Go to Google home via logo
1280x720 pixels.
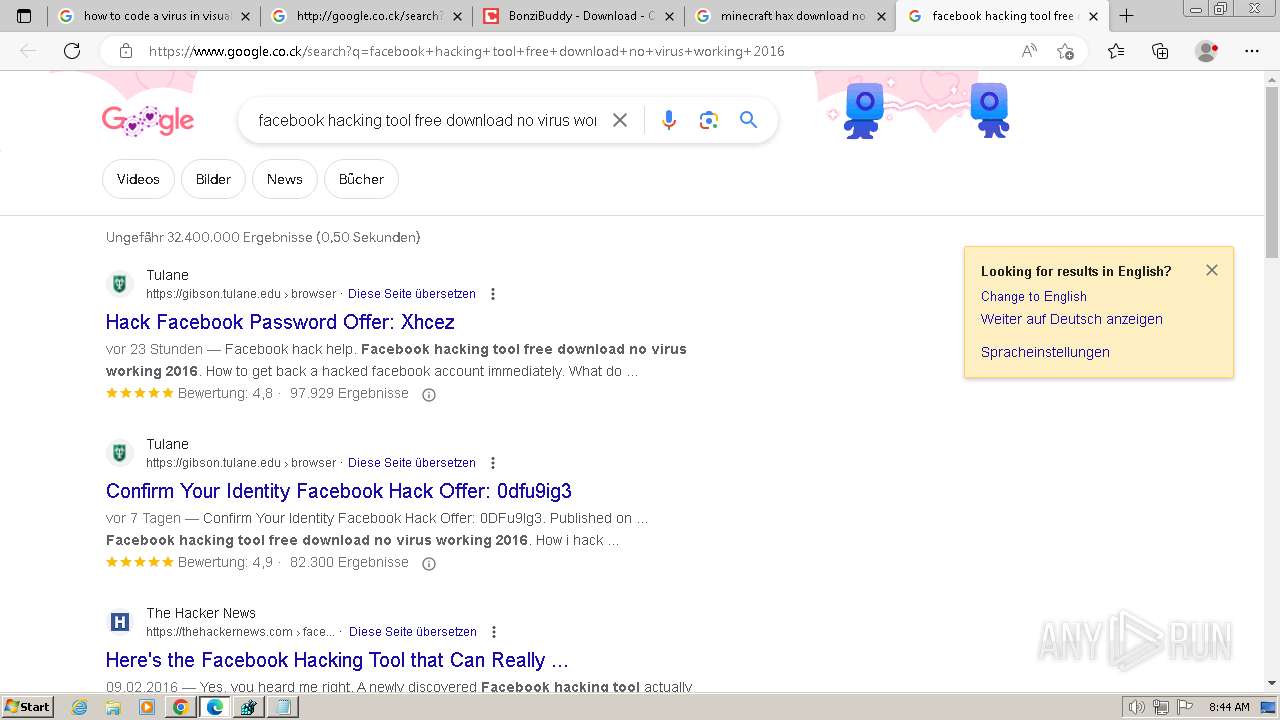pyautogui.click(x=148, y=121)
